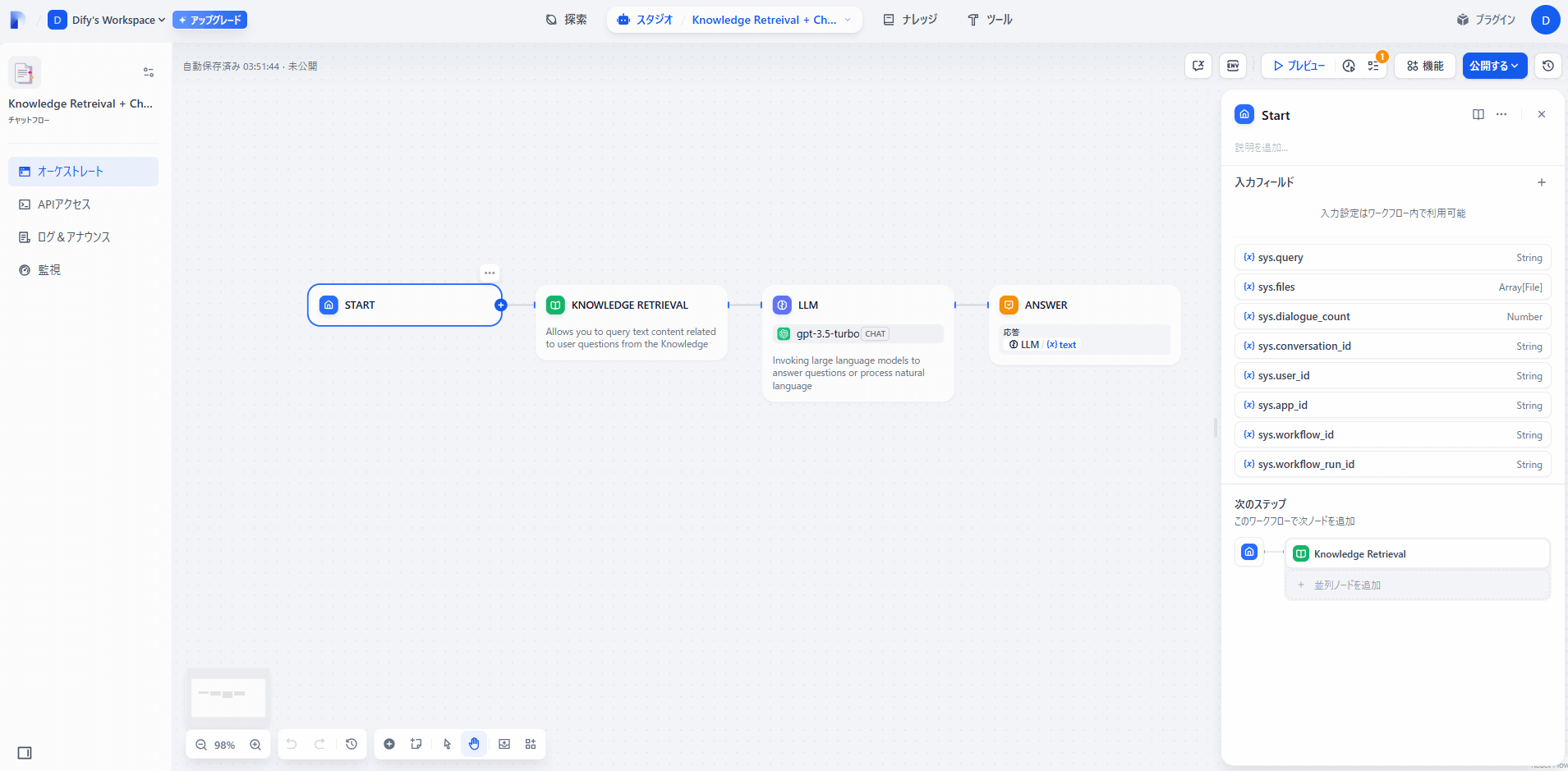Zoom out the canvas
This screenshot has width=1568, height=771.
click(201, 745)
